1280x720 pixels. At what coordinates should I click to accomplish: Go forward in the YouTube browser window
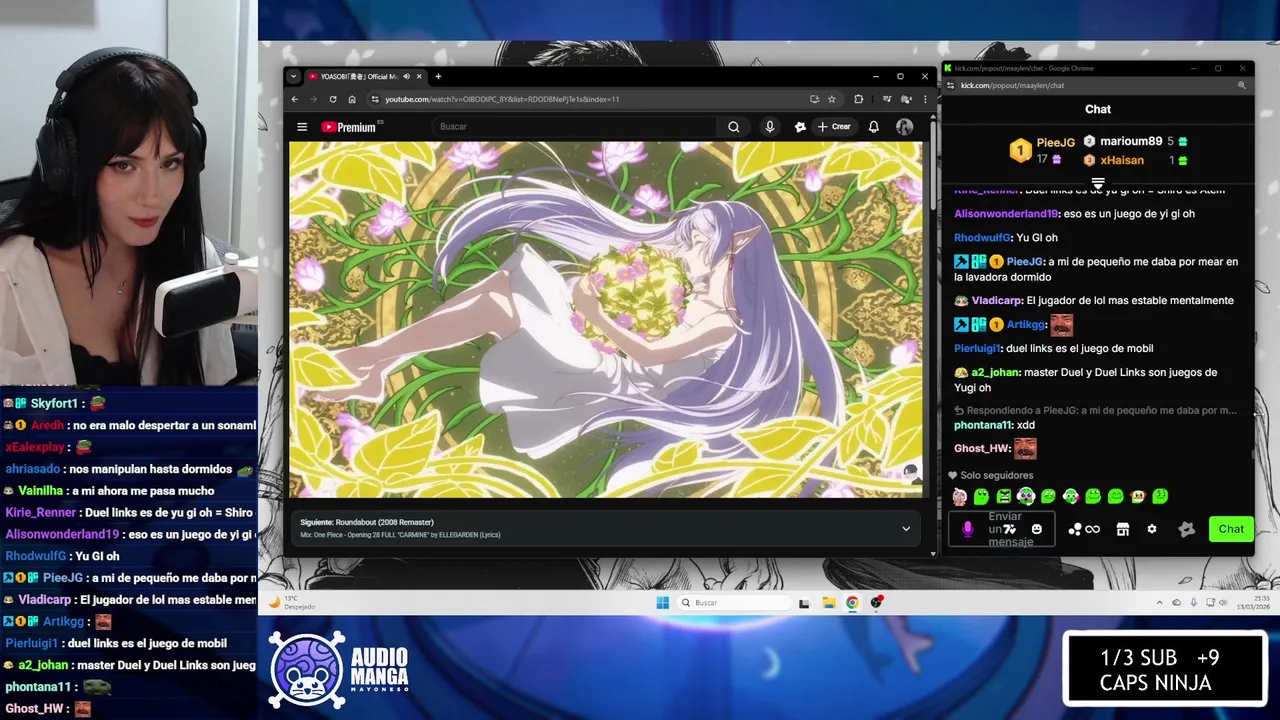pos(313,99)
